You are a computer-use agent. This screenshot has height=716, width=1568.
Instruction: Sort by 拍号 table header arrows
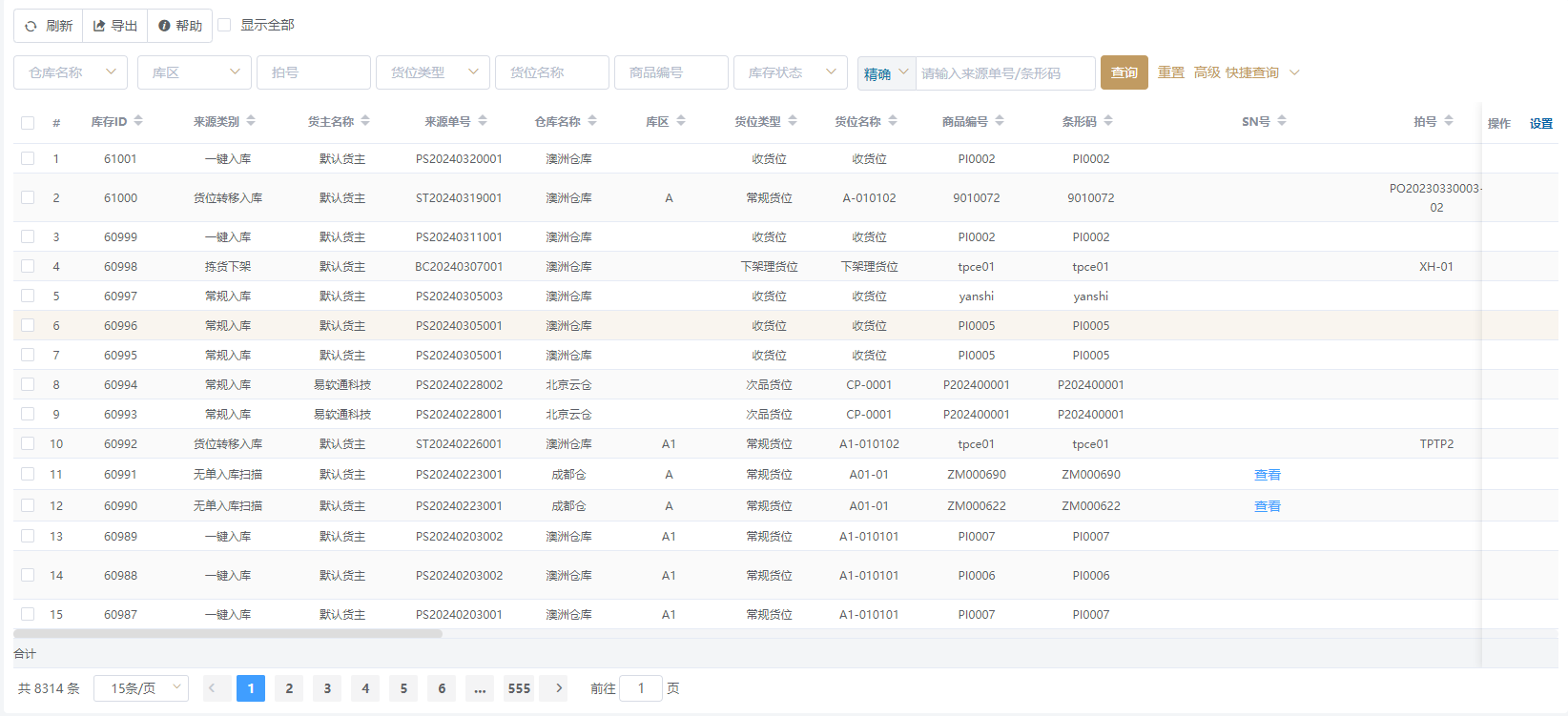[x=1449, y=121]
